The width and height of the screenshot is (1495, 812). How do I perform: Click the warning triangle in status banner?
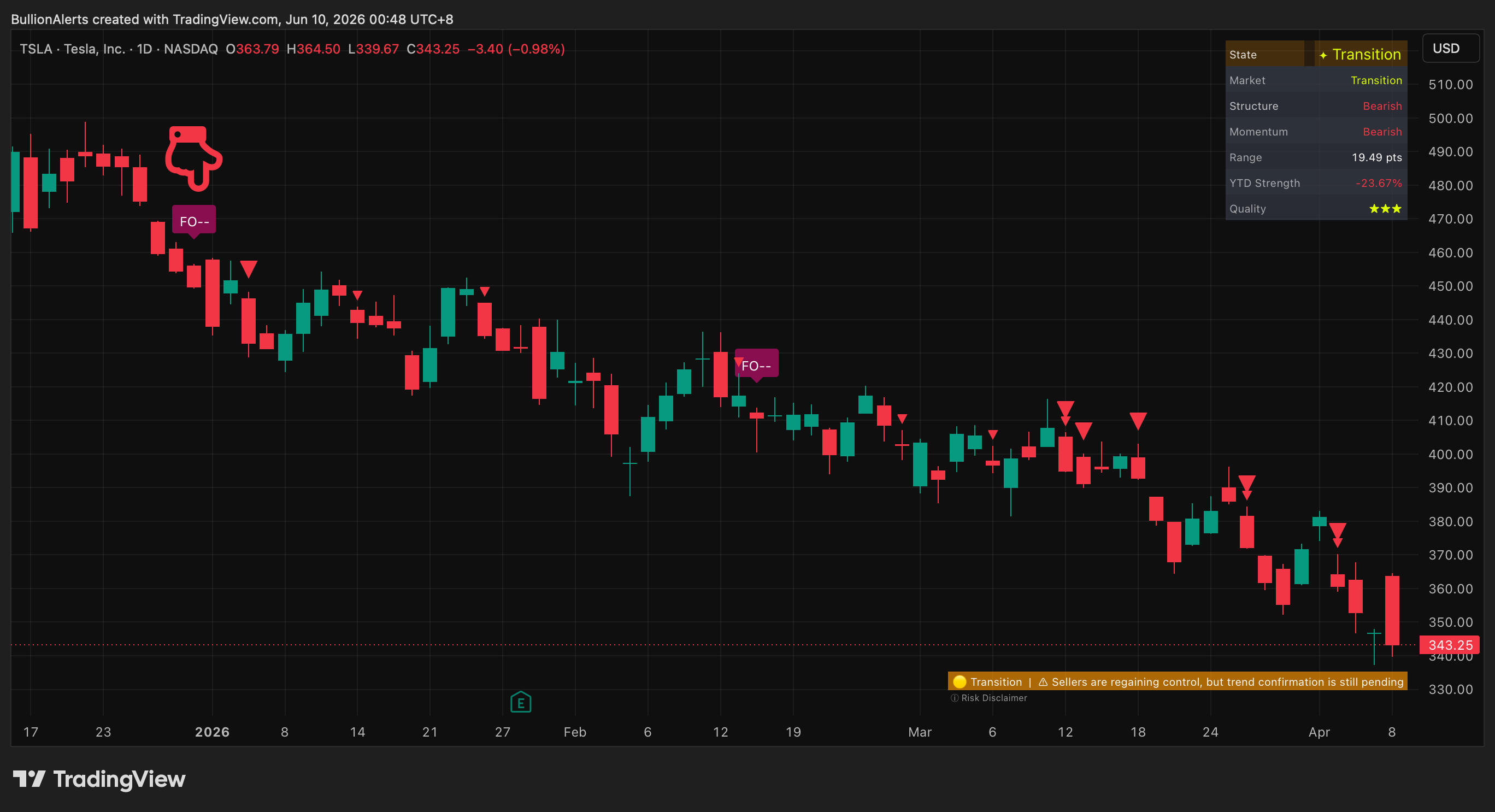(x=1043, y=681)
